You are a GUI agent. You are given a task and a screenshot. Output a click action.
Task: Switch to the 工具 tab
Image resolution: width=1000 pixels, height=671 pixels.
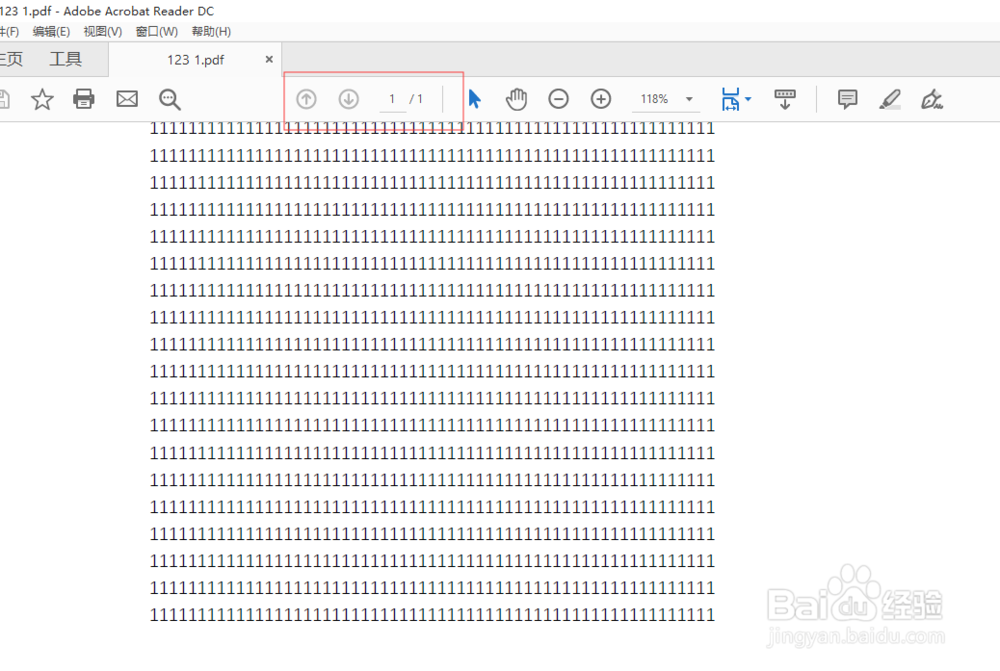66,59
